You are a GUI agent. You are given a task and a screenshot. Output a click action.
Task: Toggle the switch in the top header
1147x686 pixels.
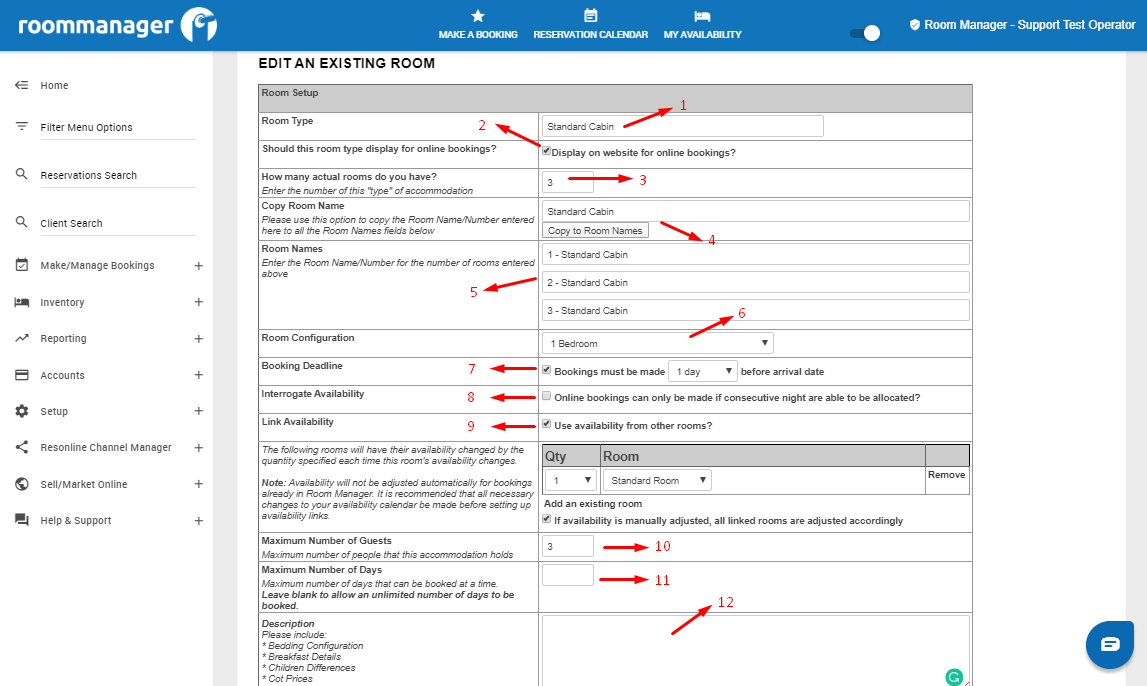865,33
